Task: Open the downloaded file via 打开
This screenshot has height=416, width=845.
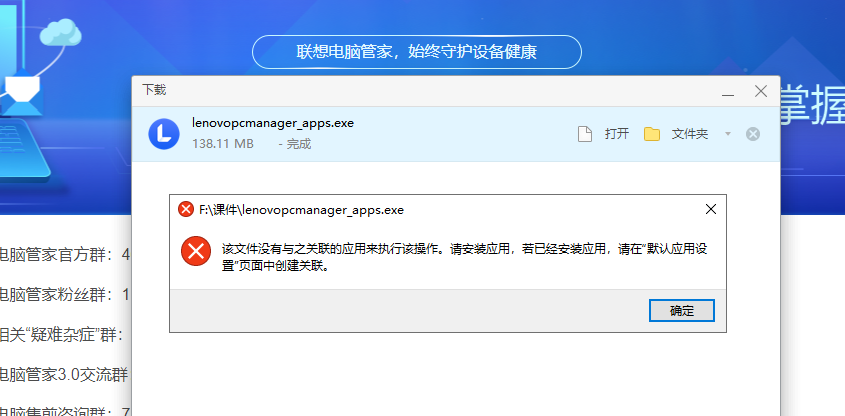Action: 617,134
